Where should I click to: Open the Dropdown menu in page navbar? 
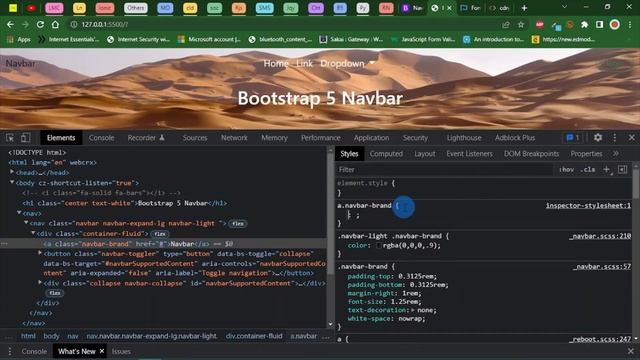pos(347,64)
